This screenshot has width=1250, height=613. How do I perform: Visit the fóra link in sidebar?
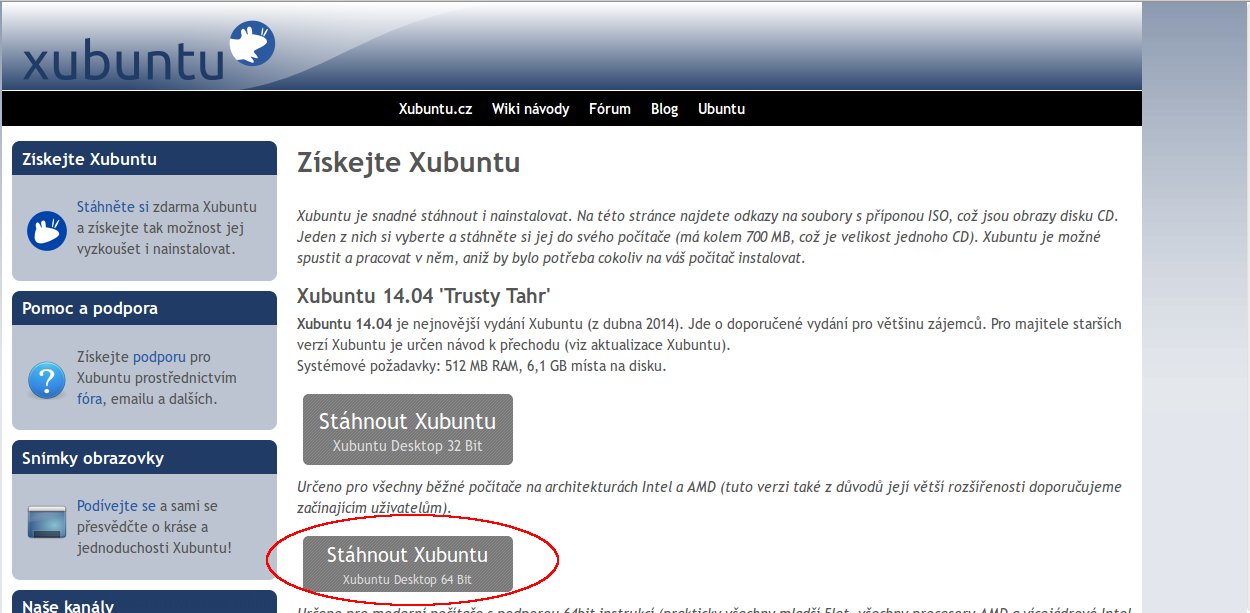coord(90,399)
